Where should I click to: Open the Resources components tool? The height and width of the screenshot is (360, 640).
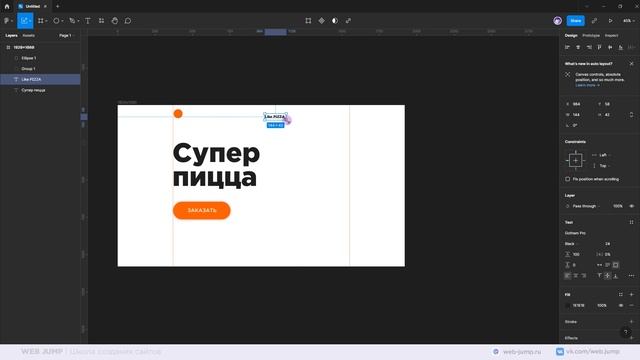101,20
